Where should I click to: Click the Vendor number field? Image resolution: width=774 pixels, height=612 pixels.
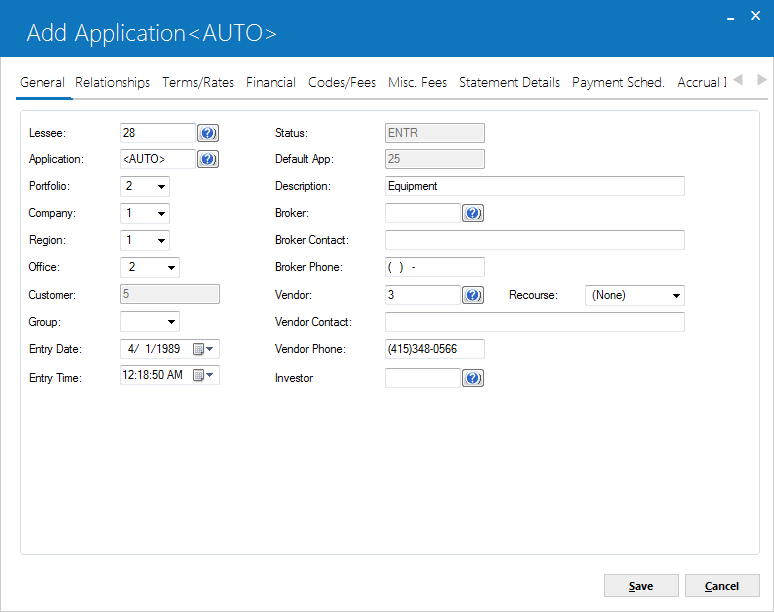(x=423, y=295)
